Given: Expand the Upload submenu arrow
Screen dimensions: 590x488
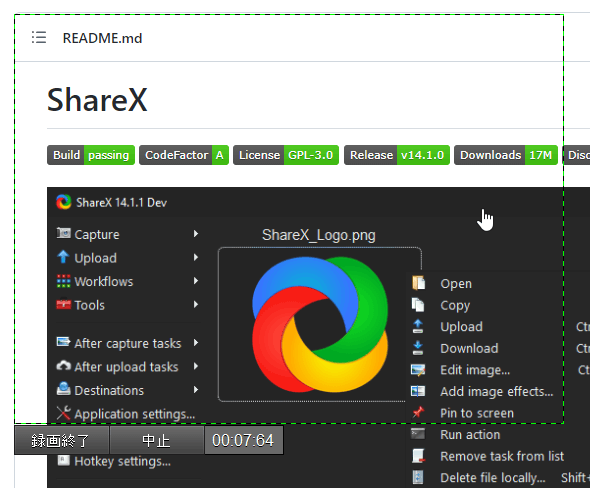Looking at the screenshot, I should pos(196,257).
